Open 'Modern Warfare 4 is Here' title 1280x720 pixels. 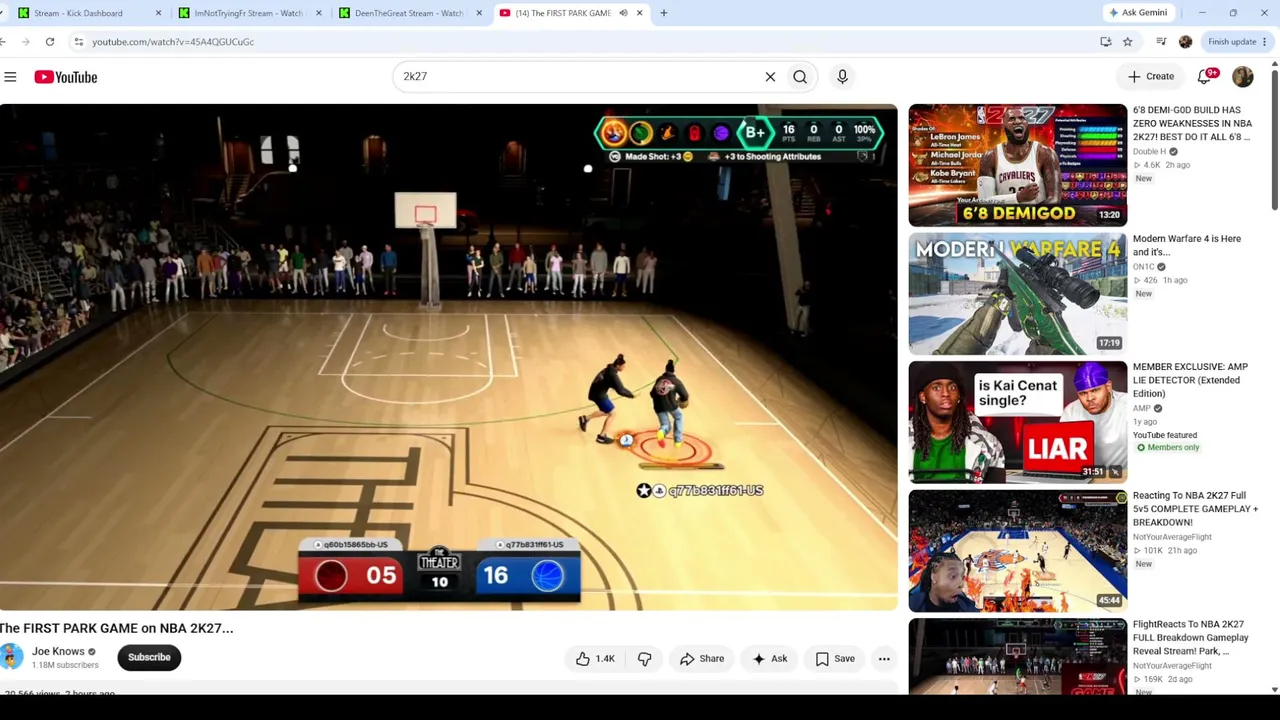1187,245
